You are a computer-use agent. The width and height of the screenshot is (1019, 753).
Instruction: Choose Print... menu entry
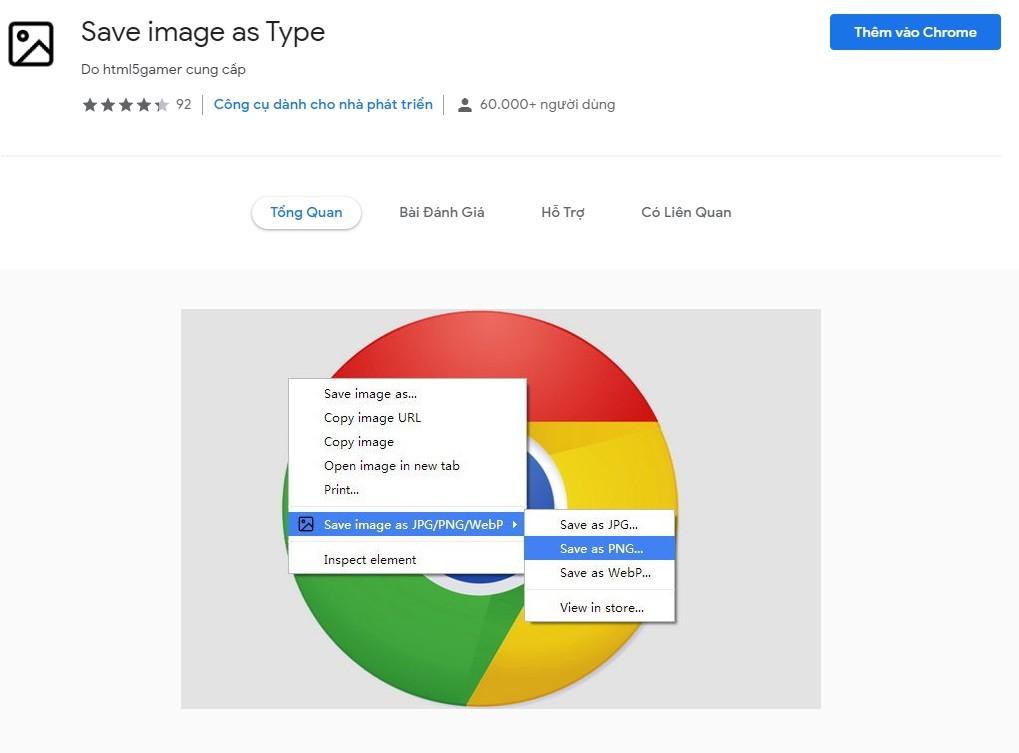pyautogui.click(x=407, y=489)
